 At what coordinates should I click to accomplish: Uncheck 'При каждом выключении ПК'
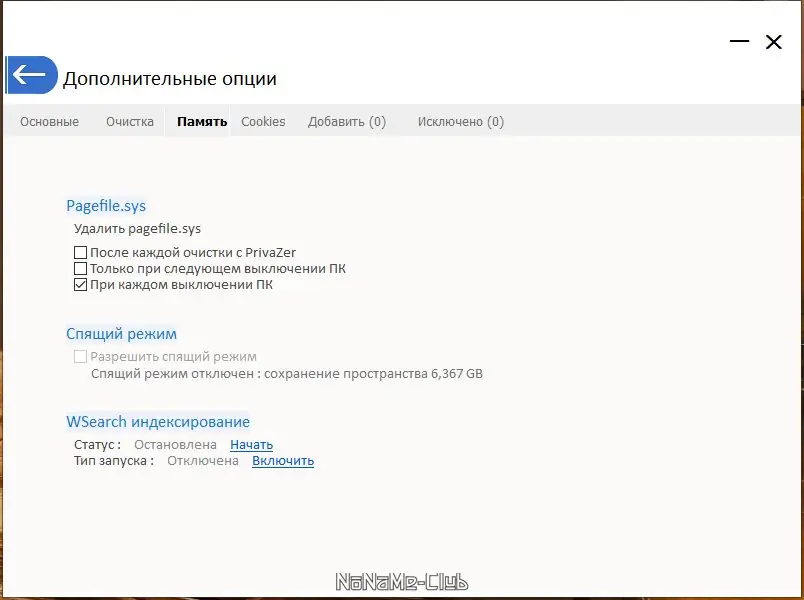click(80, 284)
